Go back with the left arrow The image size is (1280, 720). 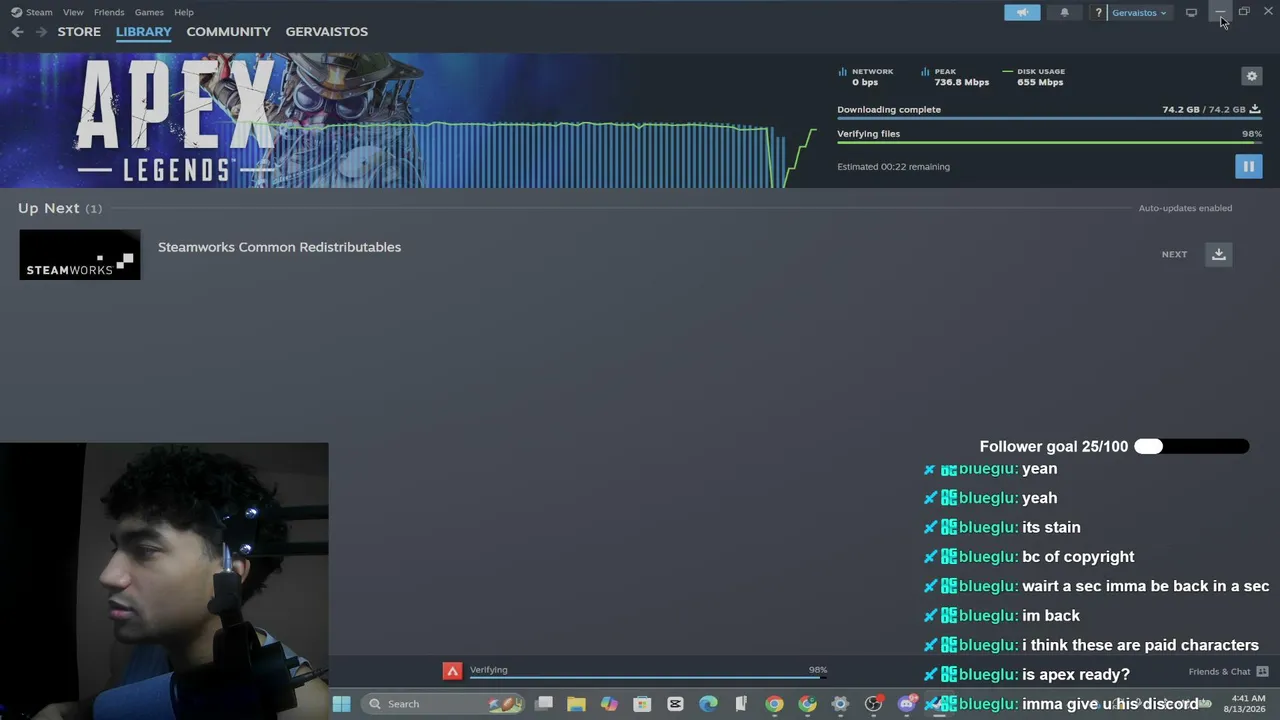coord(17,32)
